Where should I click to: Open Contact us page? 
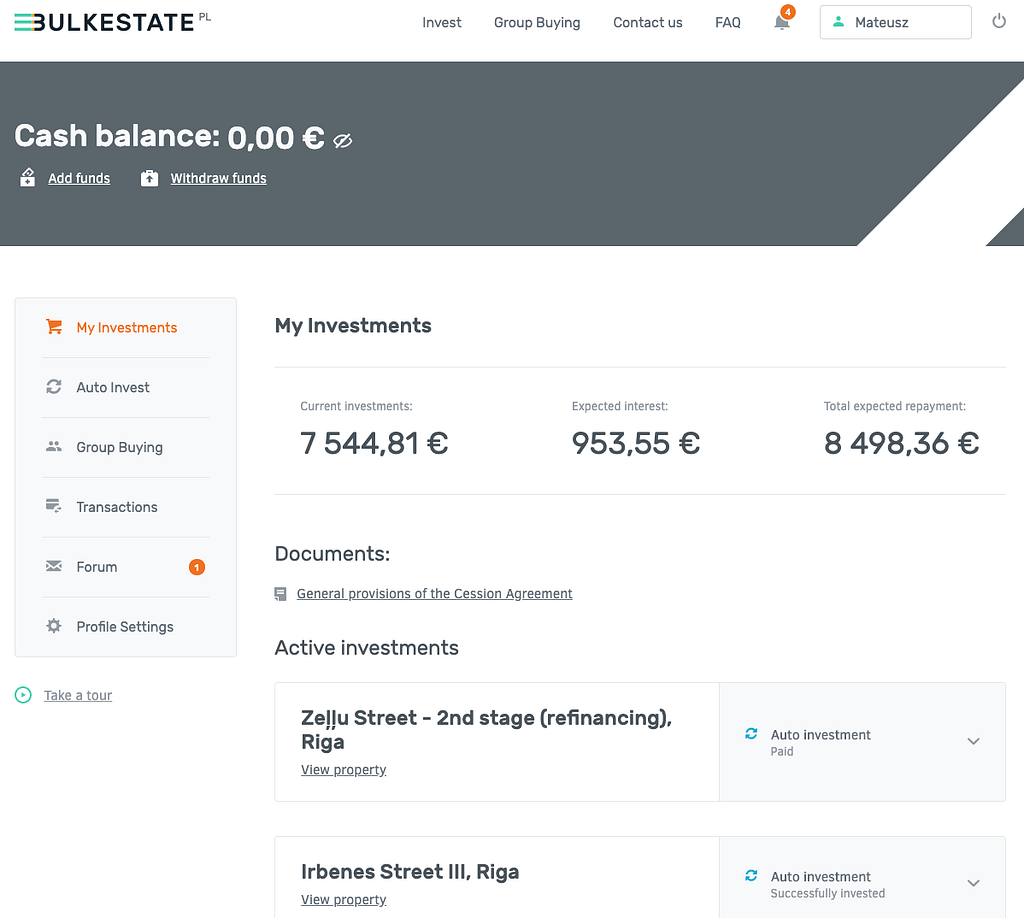point(647,22)
